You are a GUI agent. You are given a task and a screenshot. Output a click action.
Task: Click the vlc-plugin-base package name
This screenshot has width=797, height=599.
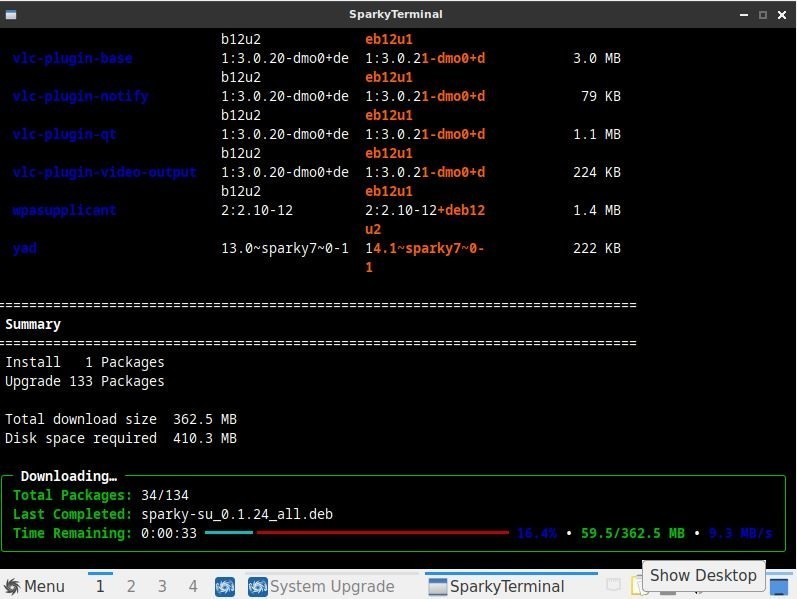[72, 58]
